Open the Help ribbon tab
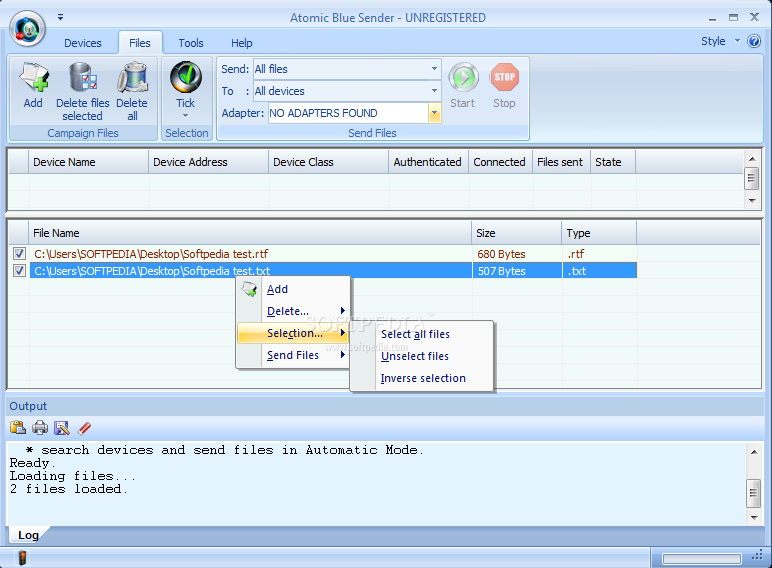Image resolution: width=772 pixels, height=568 pixels. [242, 43]
